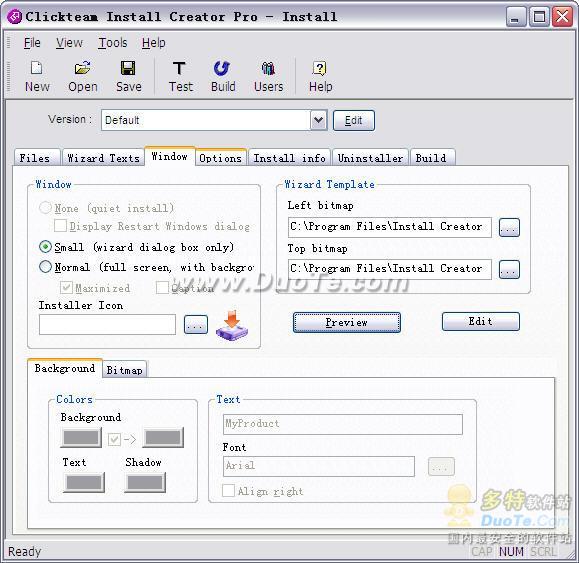The image size is (579, 563).
Task: Select None (quiet install) radio button
Action: tap(45, 207)
